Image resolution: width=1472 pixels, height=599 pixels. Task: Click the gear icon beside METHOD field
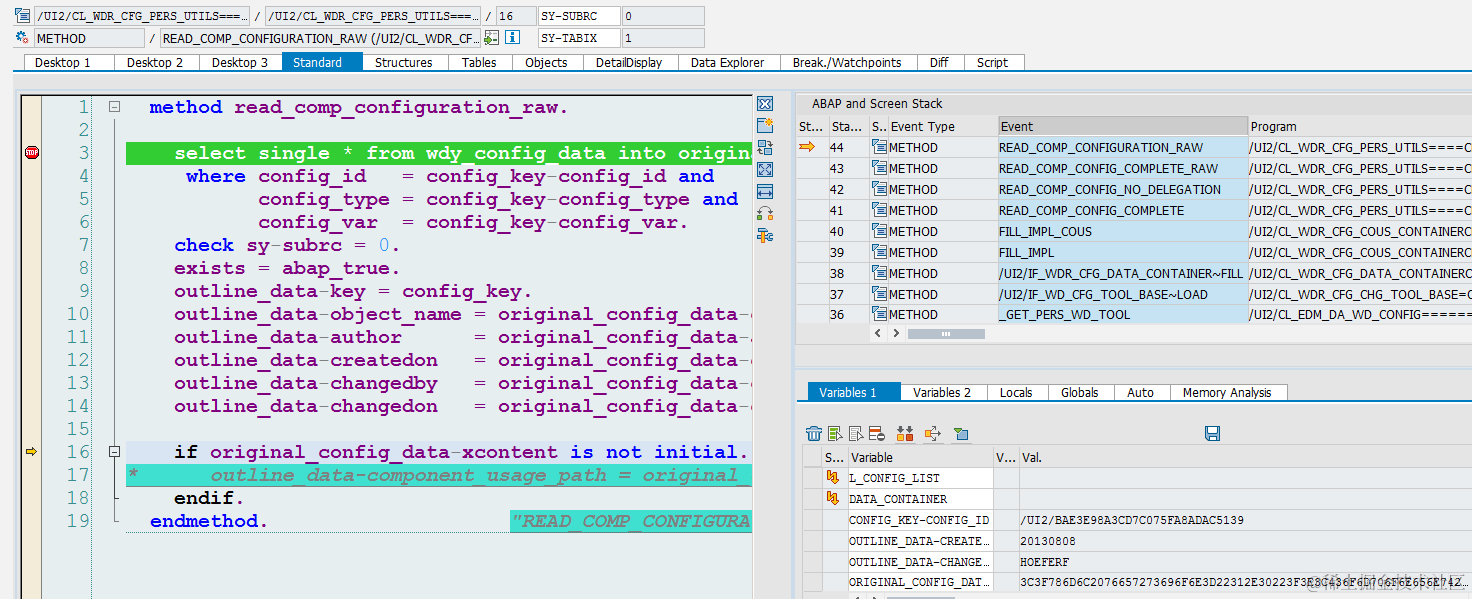[x=22, y=38]
